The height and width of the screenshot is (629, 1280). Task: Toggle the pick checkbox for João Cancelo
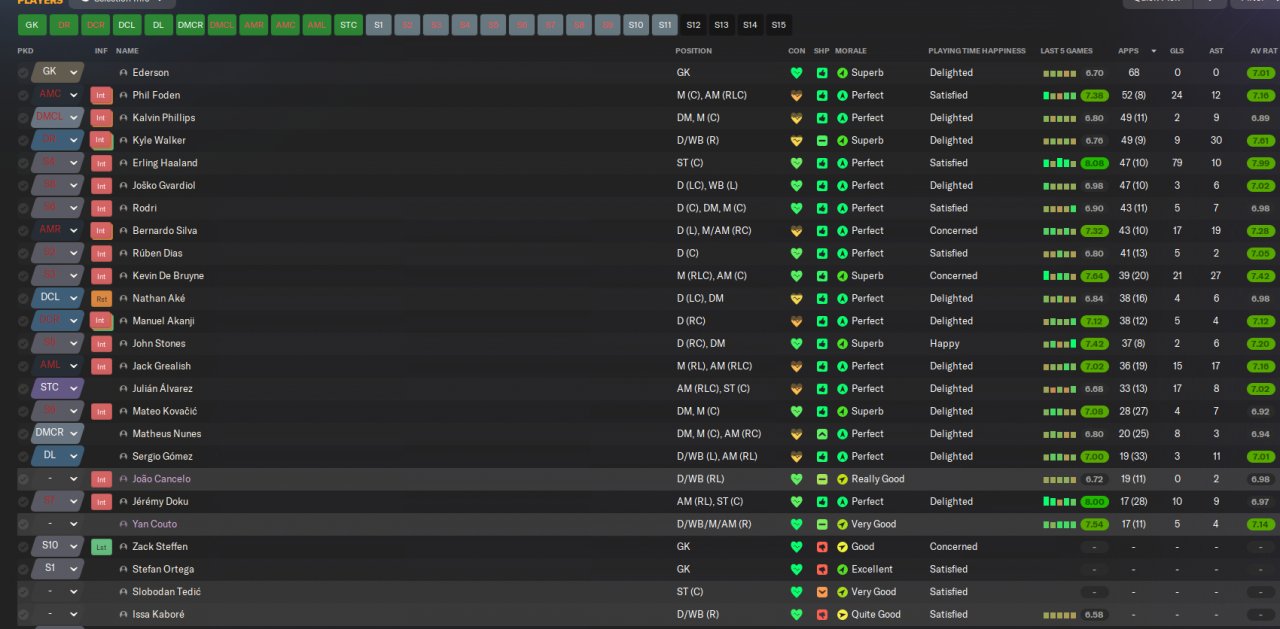coord(23,479)
